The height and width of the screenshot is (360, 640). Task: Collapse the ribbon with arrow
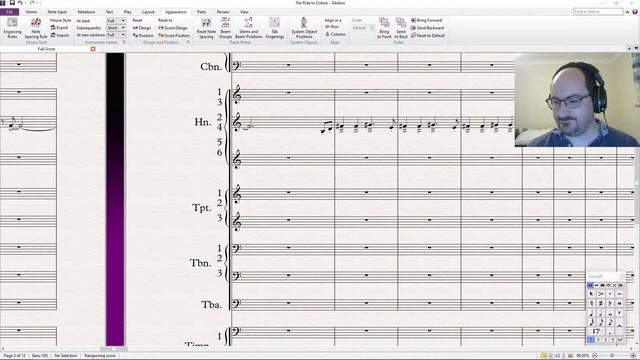pyautogui.click(x=628, y=12)
